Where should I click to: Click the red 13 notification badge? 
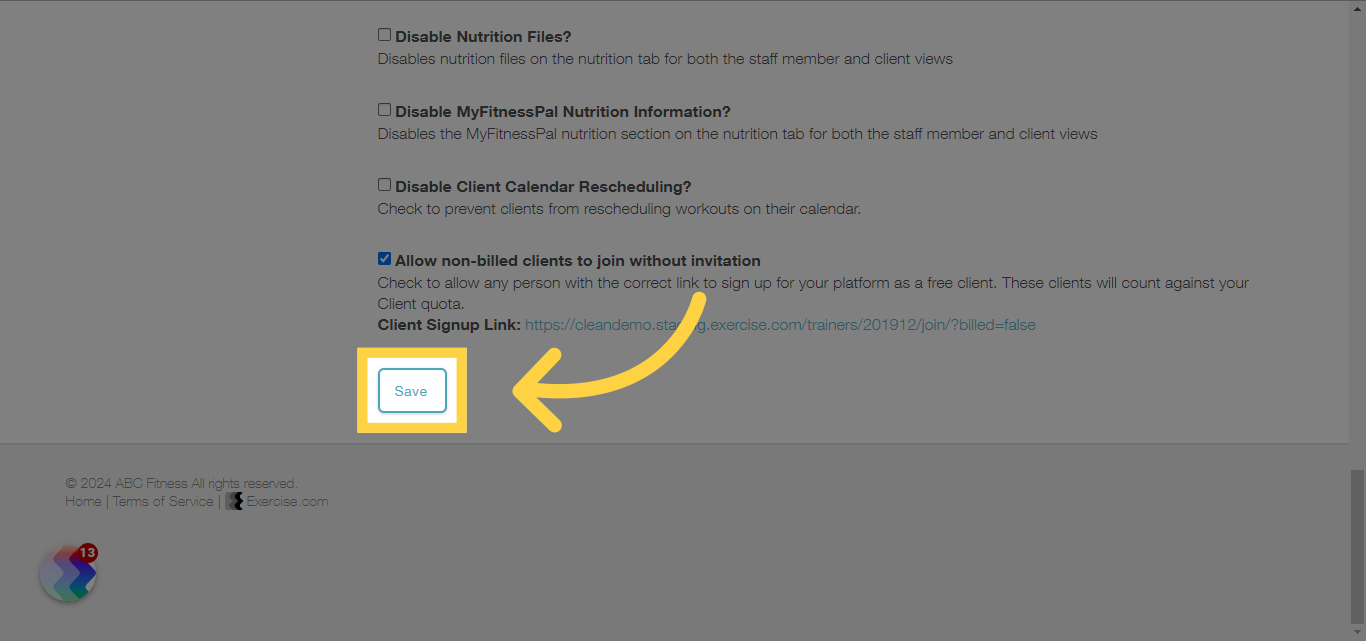87,553
